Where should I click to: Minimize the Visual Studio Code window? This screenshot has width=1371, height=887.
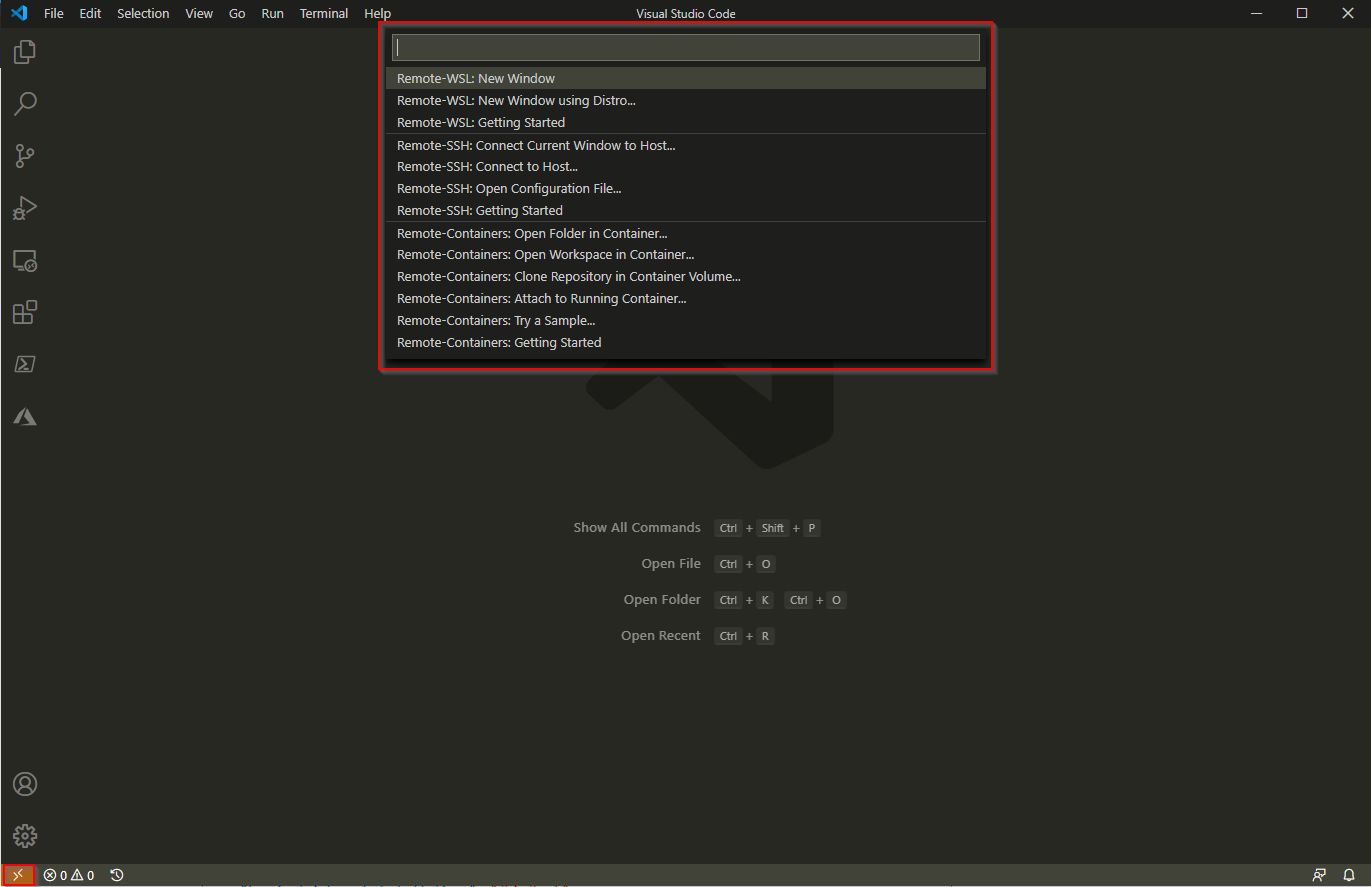(1257, 13)
